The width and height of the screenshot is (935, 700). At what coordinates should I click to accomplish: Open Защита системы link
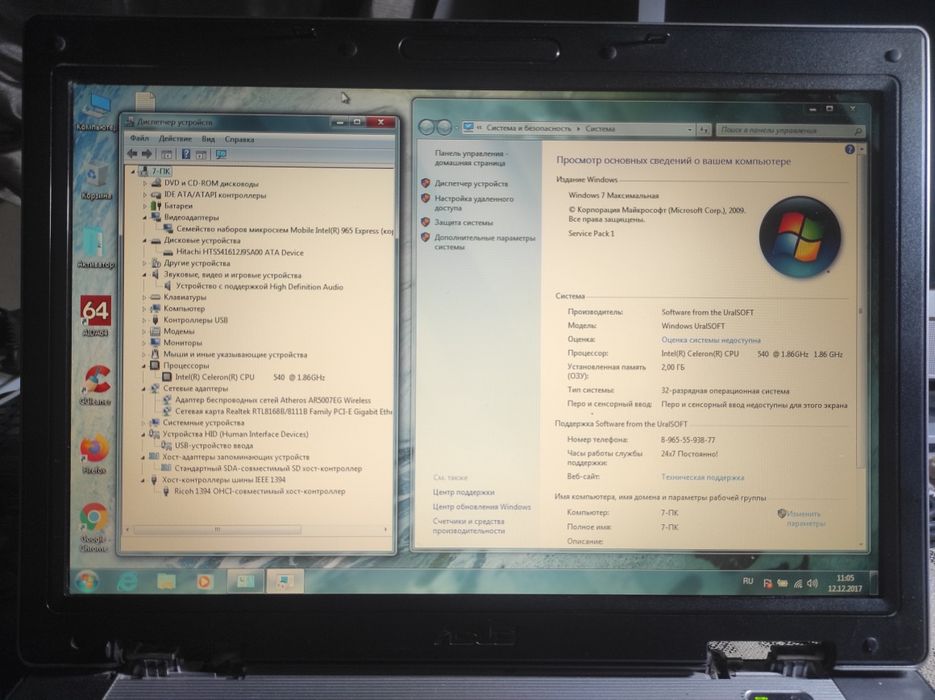(463, 222)
